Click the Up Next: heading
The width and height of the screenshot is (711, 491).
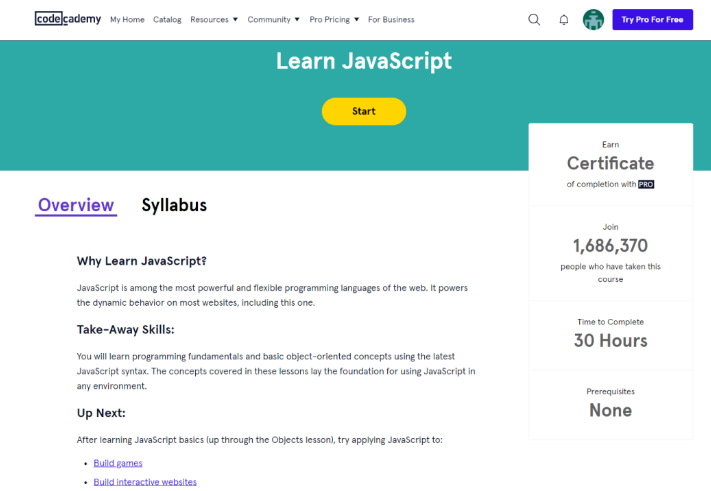click(101, 413)
